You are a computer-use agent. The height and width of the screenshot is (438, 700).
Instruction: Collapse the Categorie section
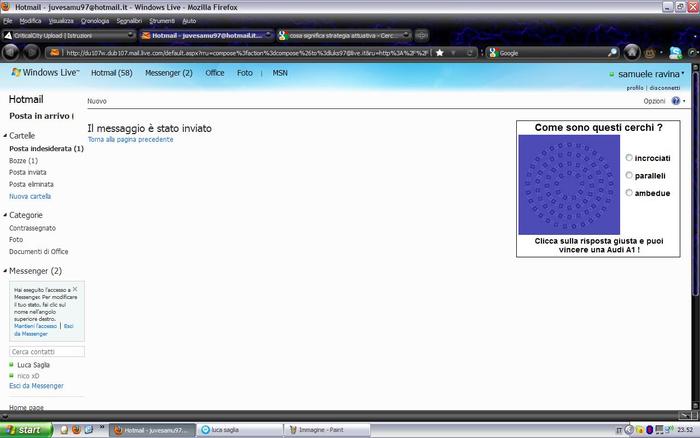(x=5, y=215)
